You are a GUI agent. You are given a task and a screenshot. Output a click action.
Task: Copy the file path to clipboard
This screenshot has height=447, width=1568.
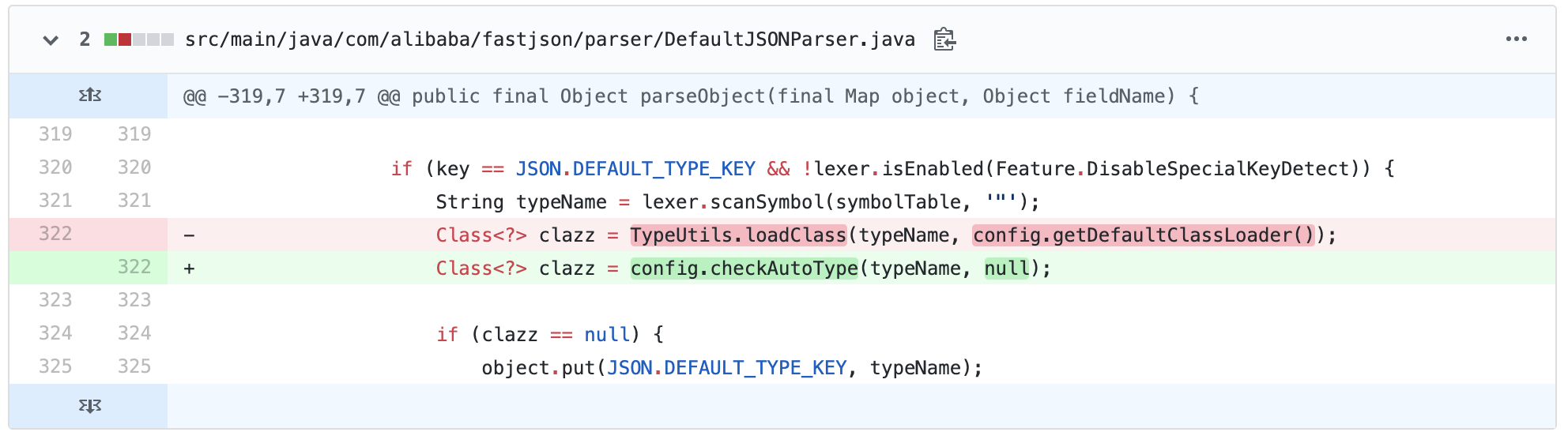click(944, 39)
